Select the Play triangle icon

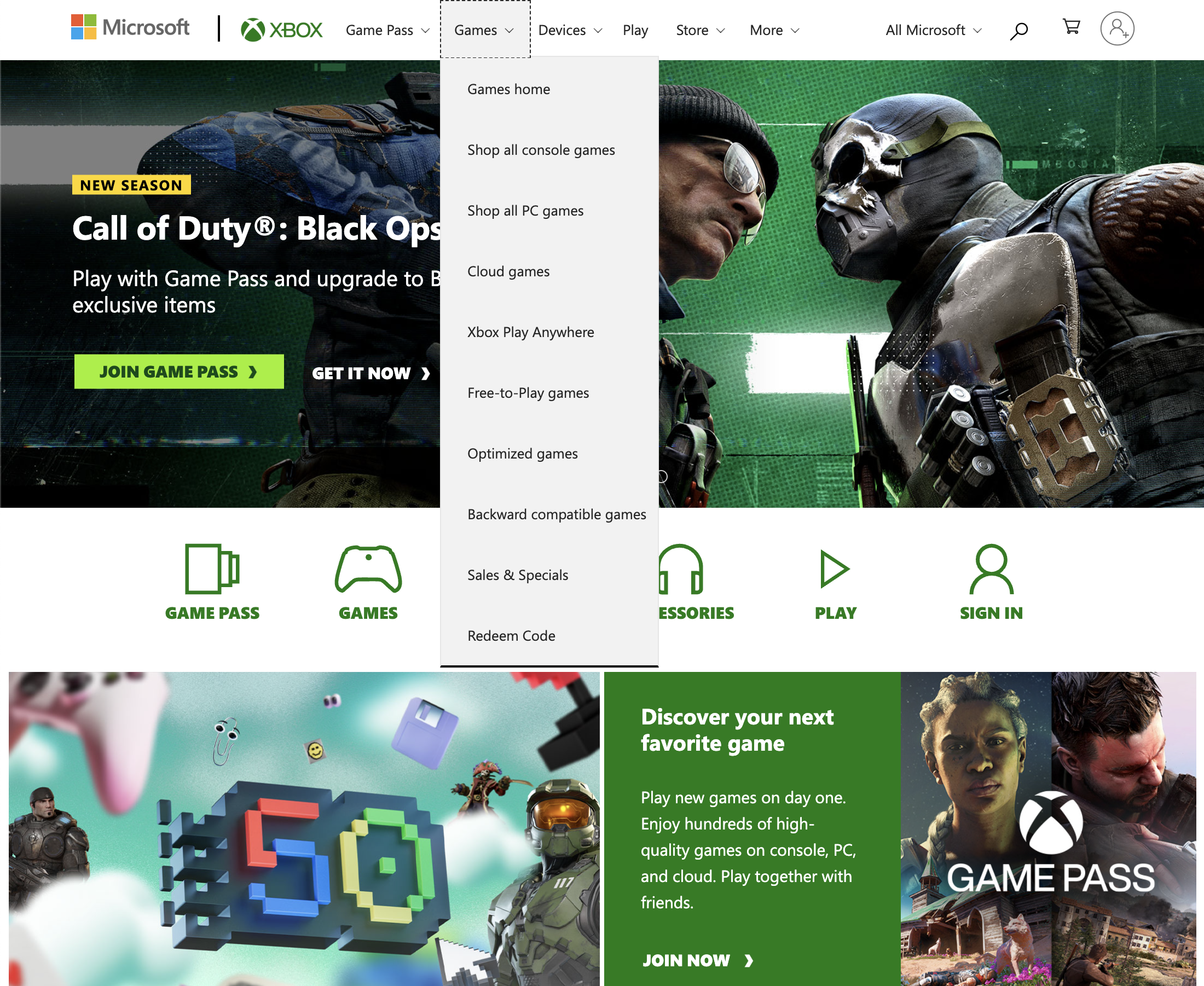(x=834, y=568)
